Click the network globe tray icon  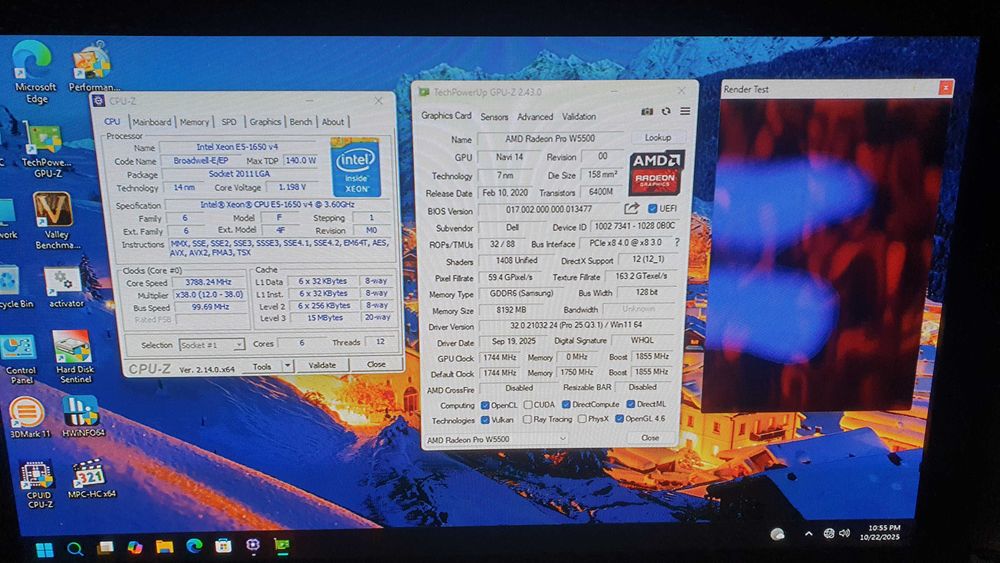click(828, 533)
